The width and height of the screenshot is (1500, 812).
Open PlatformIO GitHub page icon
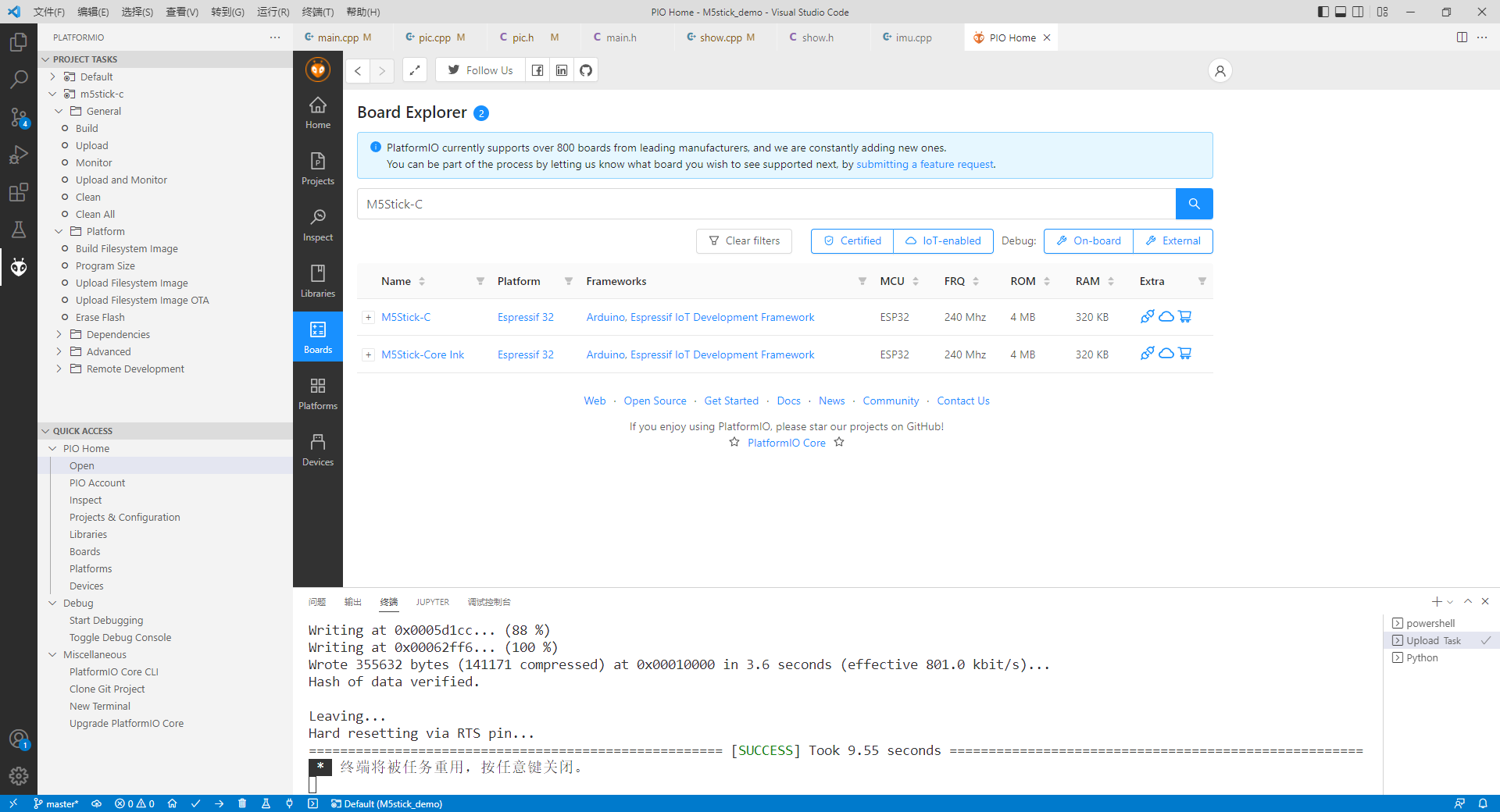tap(586, 70)
